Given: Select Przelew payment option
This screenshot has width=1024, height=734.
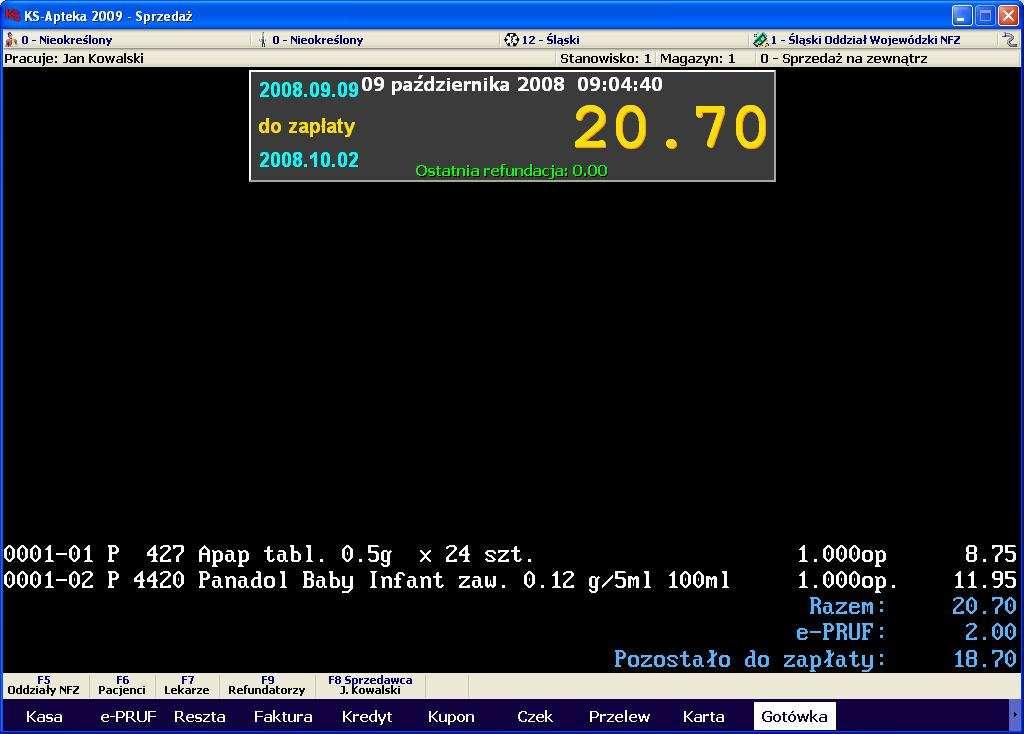Looking at the screenshot, I should click(x=619, y=716).
